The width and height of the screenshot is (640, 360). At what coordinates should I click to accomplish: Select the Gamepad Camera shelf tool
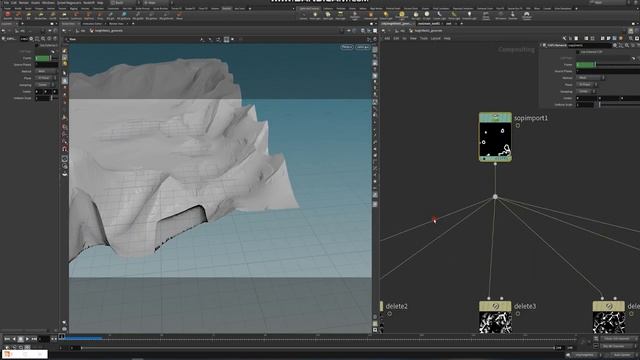click(x=527, y=16)
